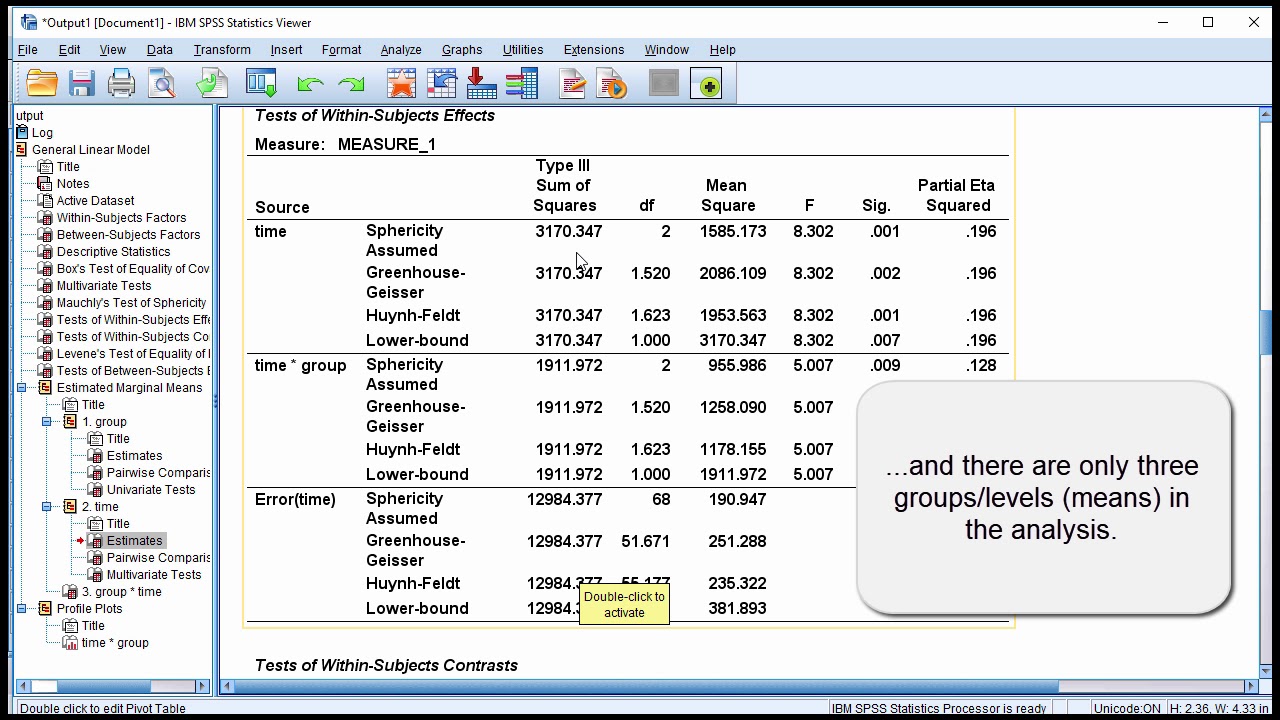This screenshot has height=720, width=1280.
Task: Click the Redo arrow icon
Action: click(351, 85)
